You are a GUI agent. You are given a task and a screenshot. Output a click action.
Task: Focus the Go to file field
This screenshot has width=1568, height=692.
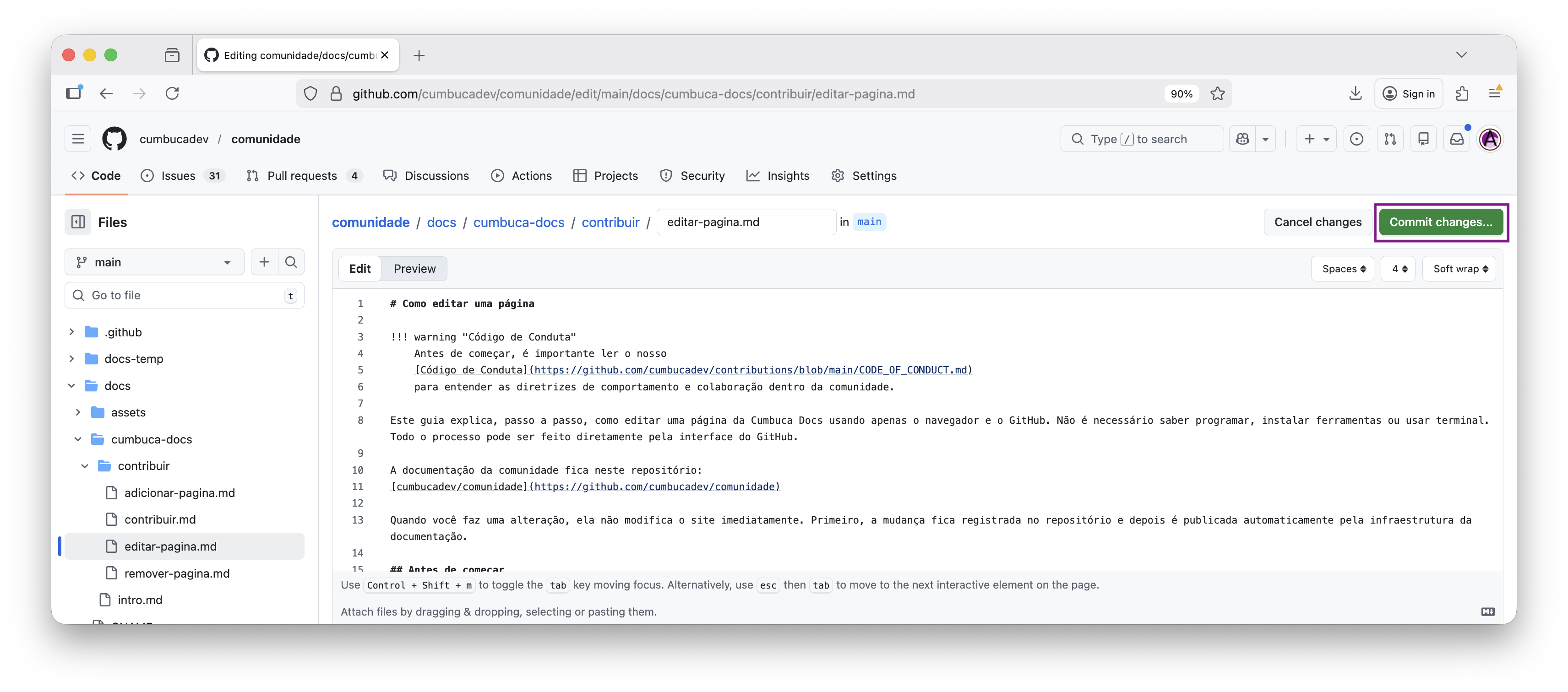click(185, 295)
